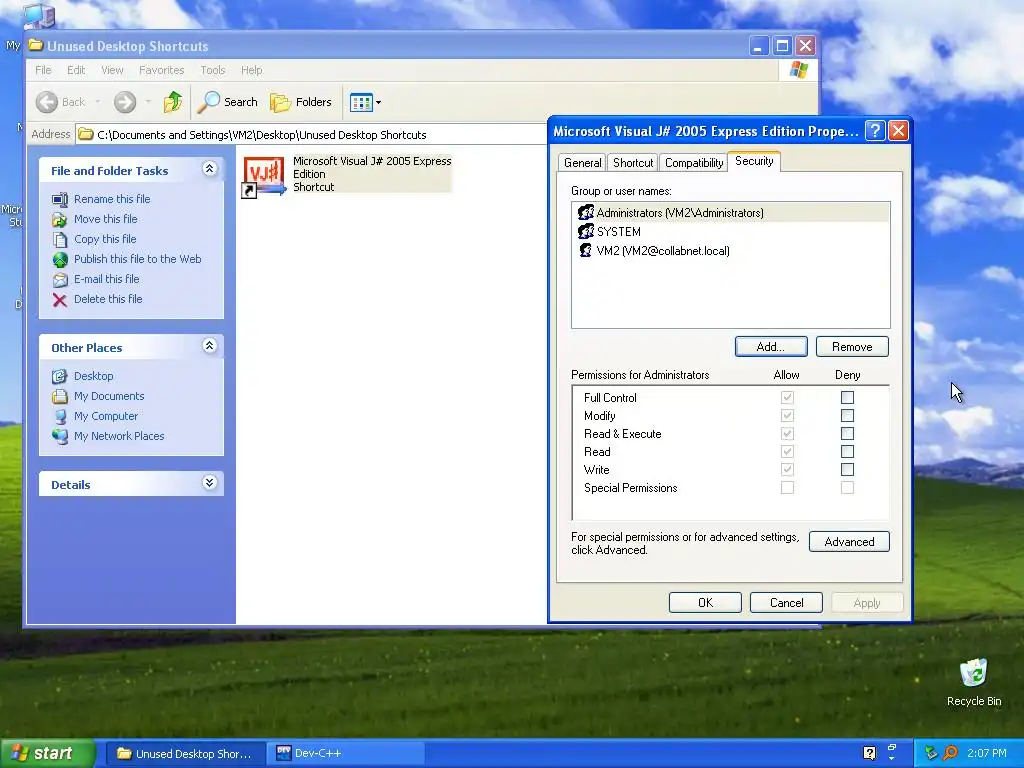Click the tray help question icon
The height and width of the screenshot is (768, 1024).
(x=869, y=753)
